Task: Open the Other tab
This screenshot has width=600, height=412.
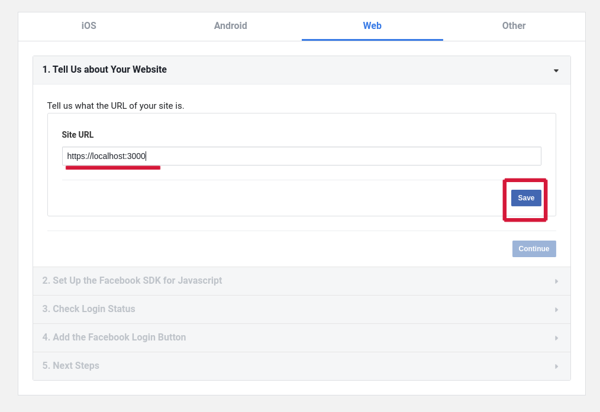Action: (x=514, y=26)
